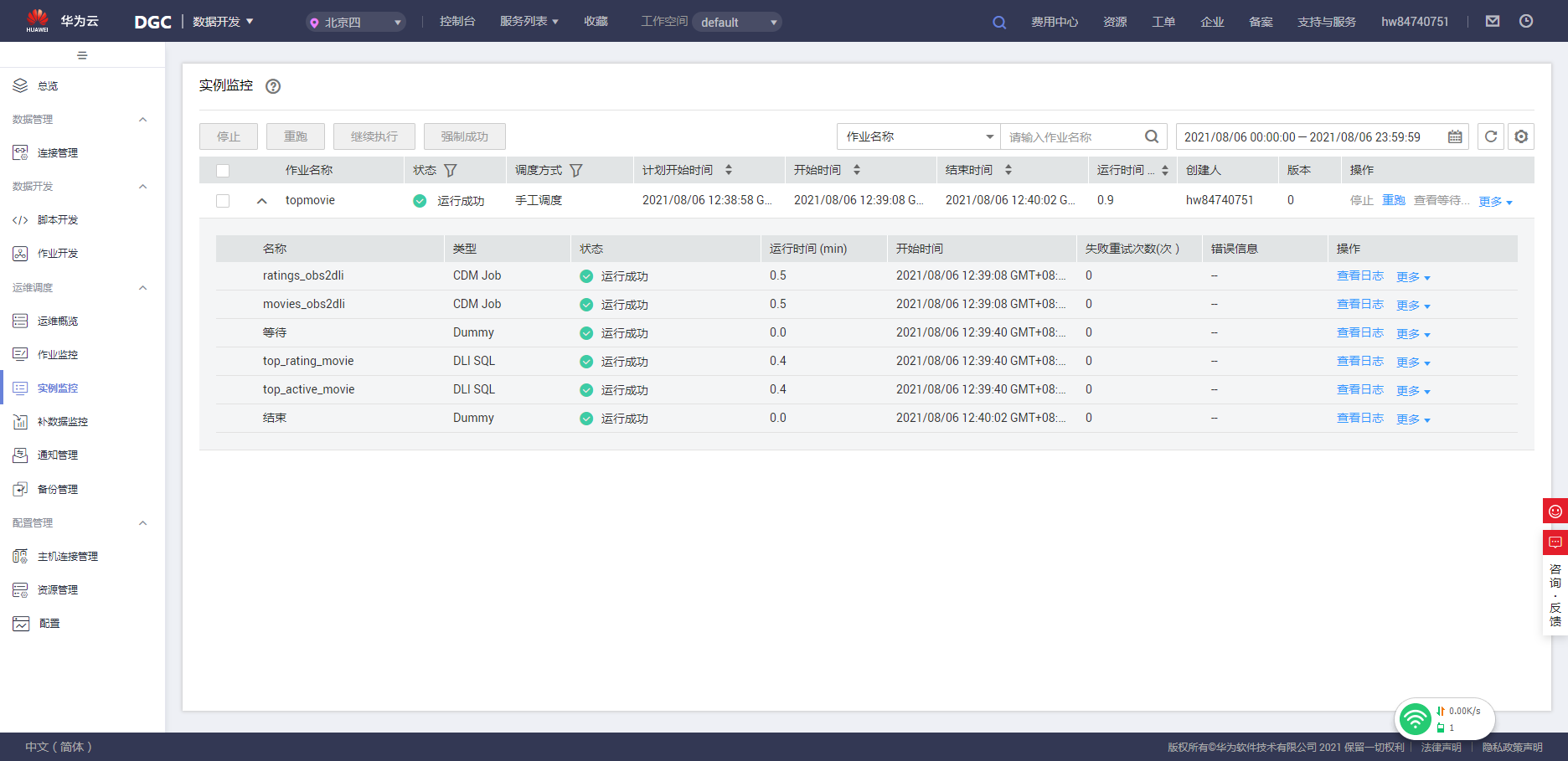Toggle the select-all checkbox in table header
The width and height of the screenshot is (1568, 761).
223,171
